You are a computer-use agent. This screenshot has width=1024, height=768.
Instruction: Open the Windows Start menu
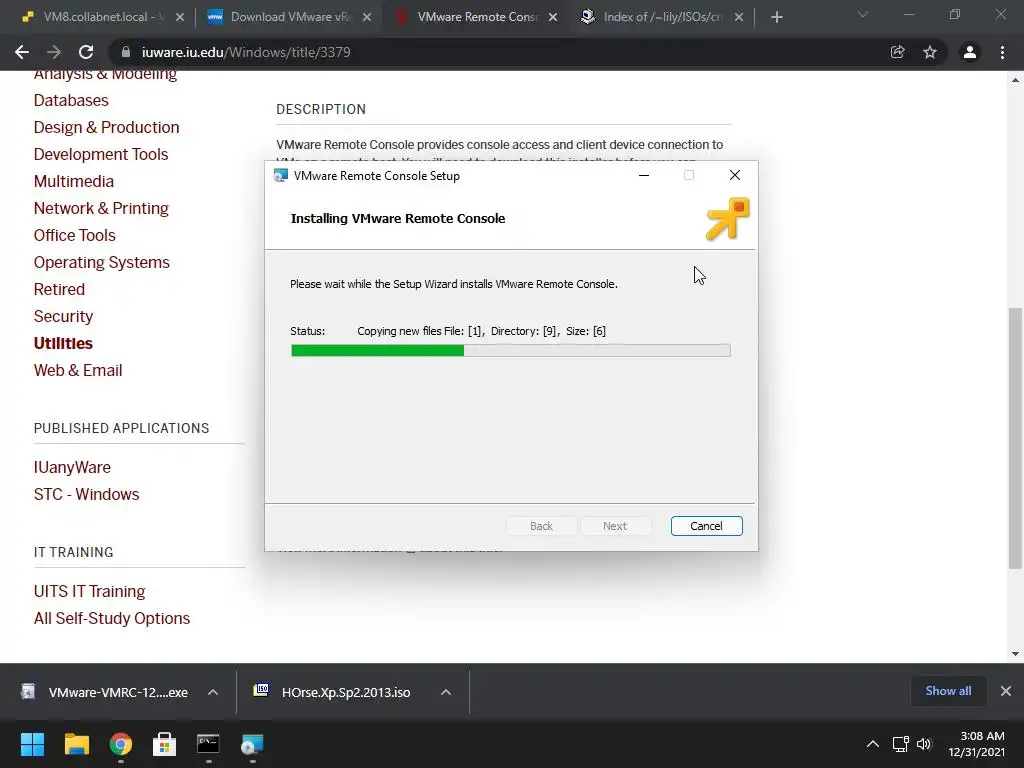pyautogui.click(x=32, y=744)
